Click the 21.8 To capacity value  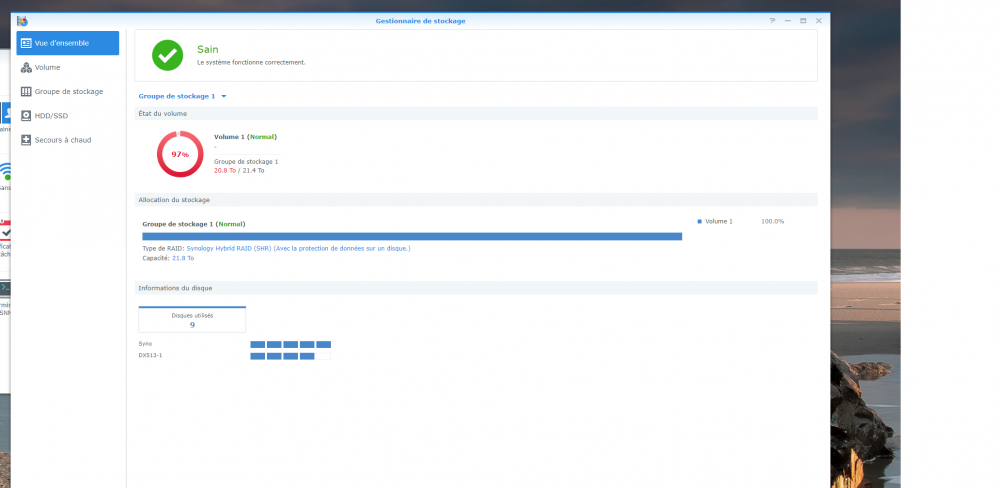183,258
